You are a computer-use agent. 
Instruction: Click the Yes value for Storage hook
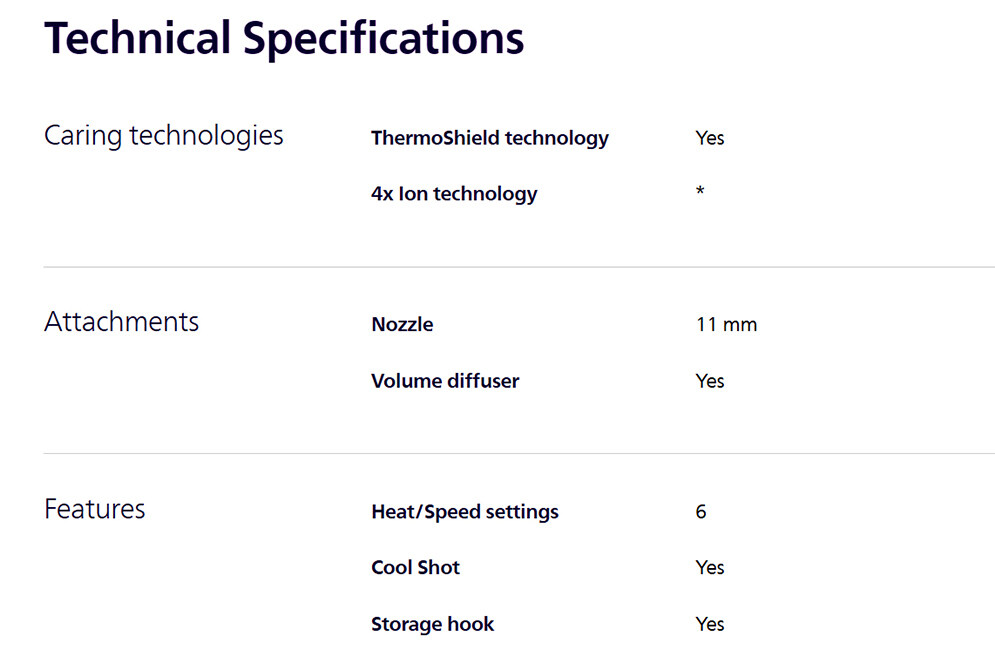point(710,625)
